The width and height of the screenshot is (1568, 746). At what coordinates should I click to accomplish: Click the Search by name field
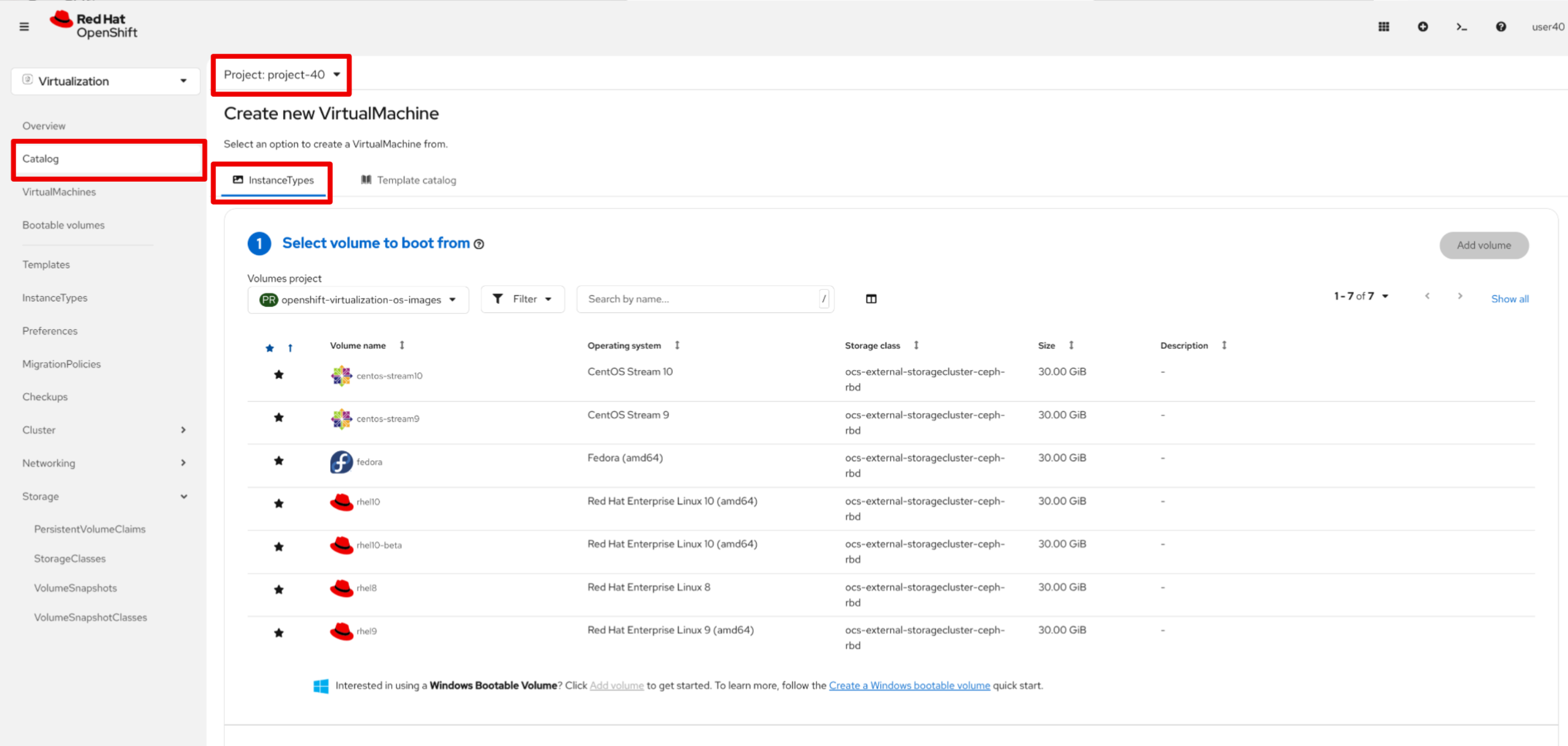point(700,299)
